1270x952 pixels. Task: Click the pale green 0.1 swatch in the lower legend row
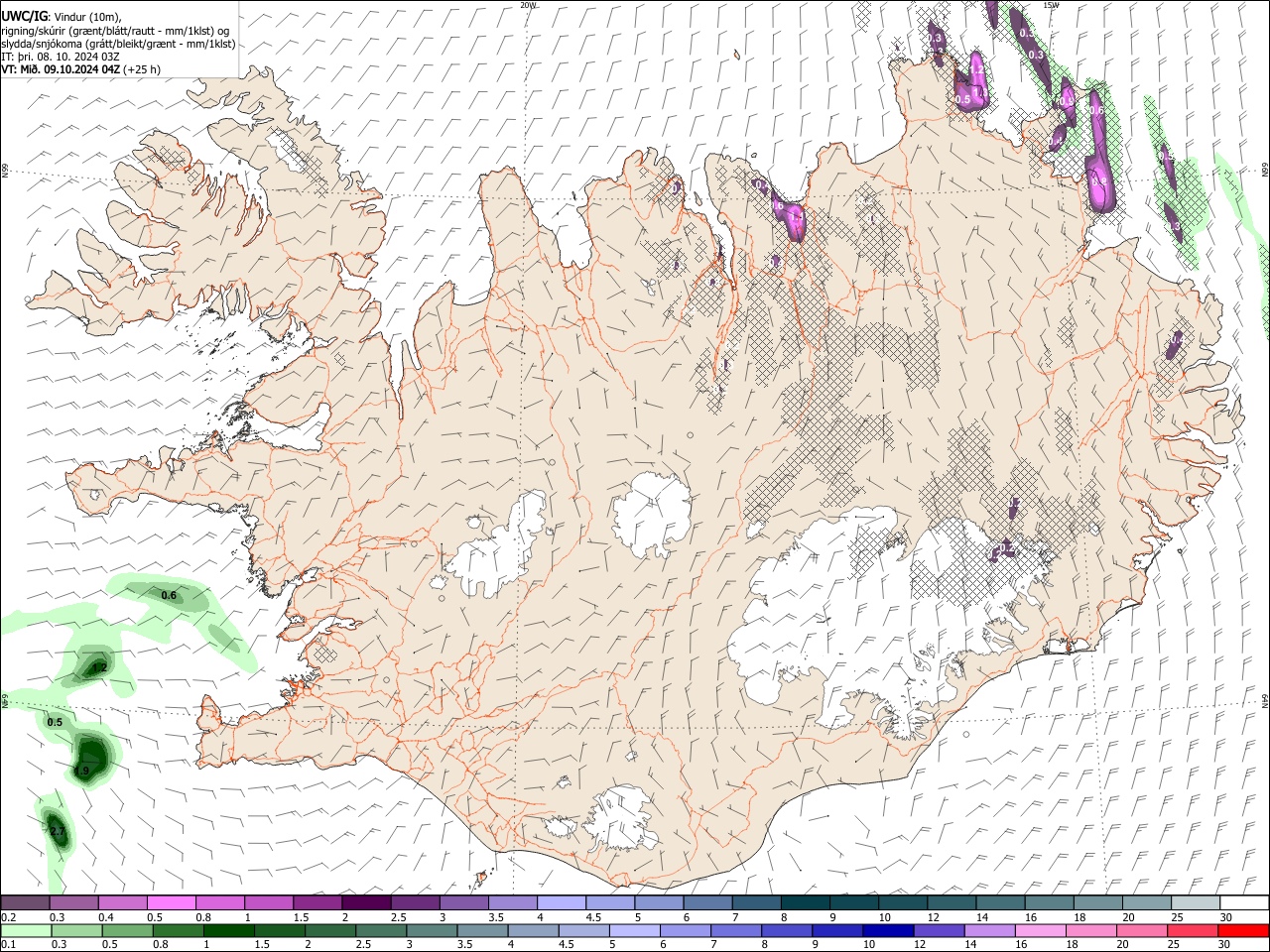[x=26, y=930]
